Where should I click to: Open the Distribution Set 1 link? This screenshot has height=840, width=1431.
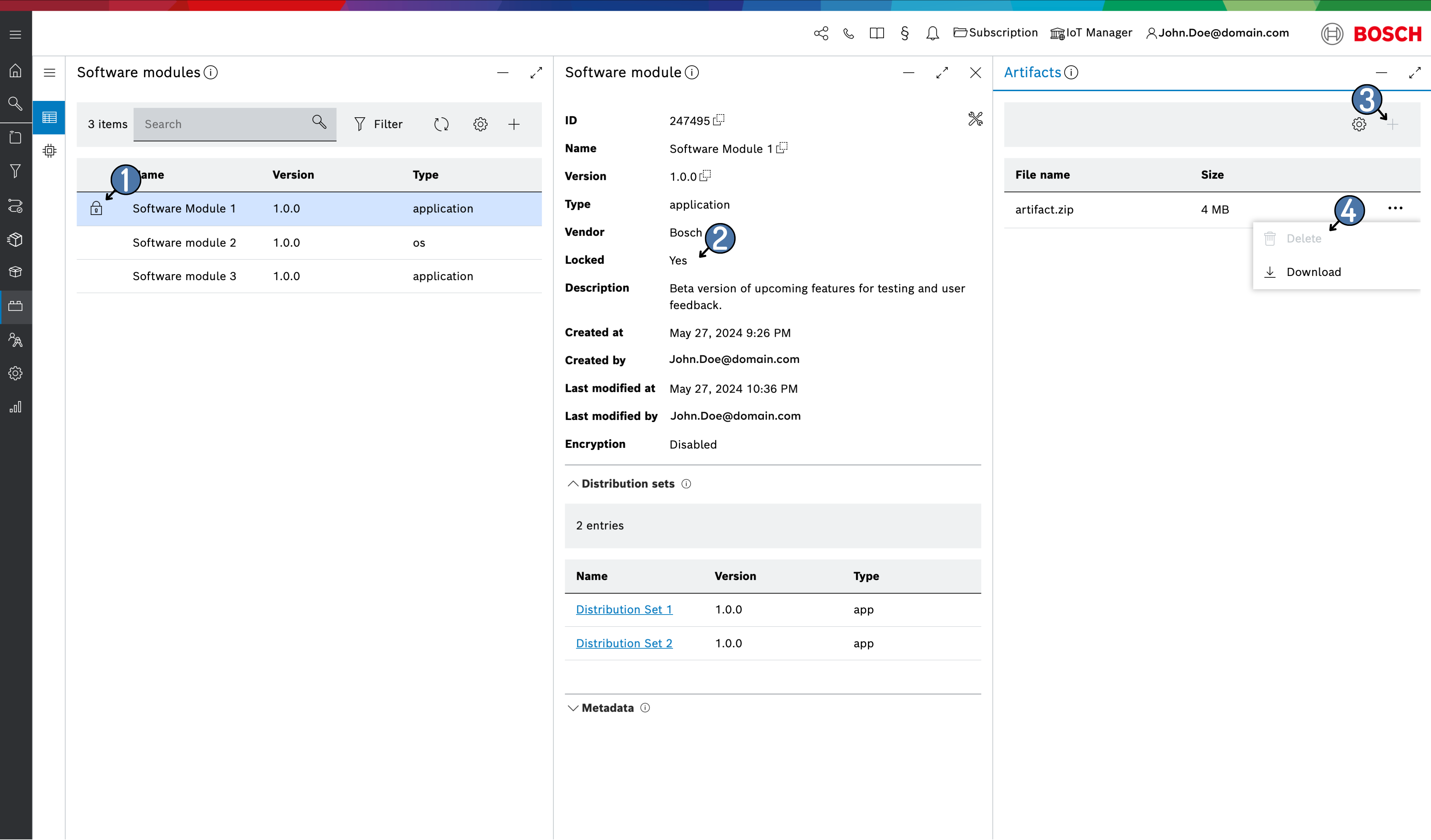(624, 609)
